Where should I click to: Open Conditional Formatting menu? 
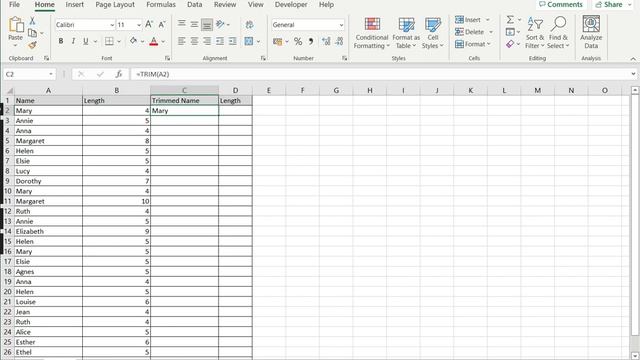371,33
